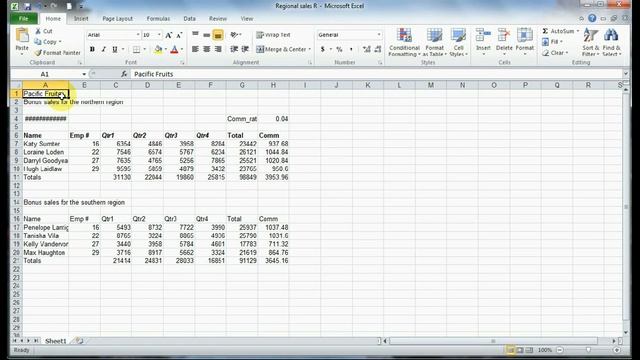Align text right

pyautogui.click(x=218, y=49)
